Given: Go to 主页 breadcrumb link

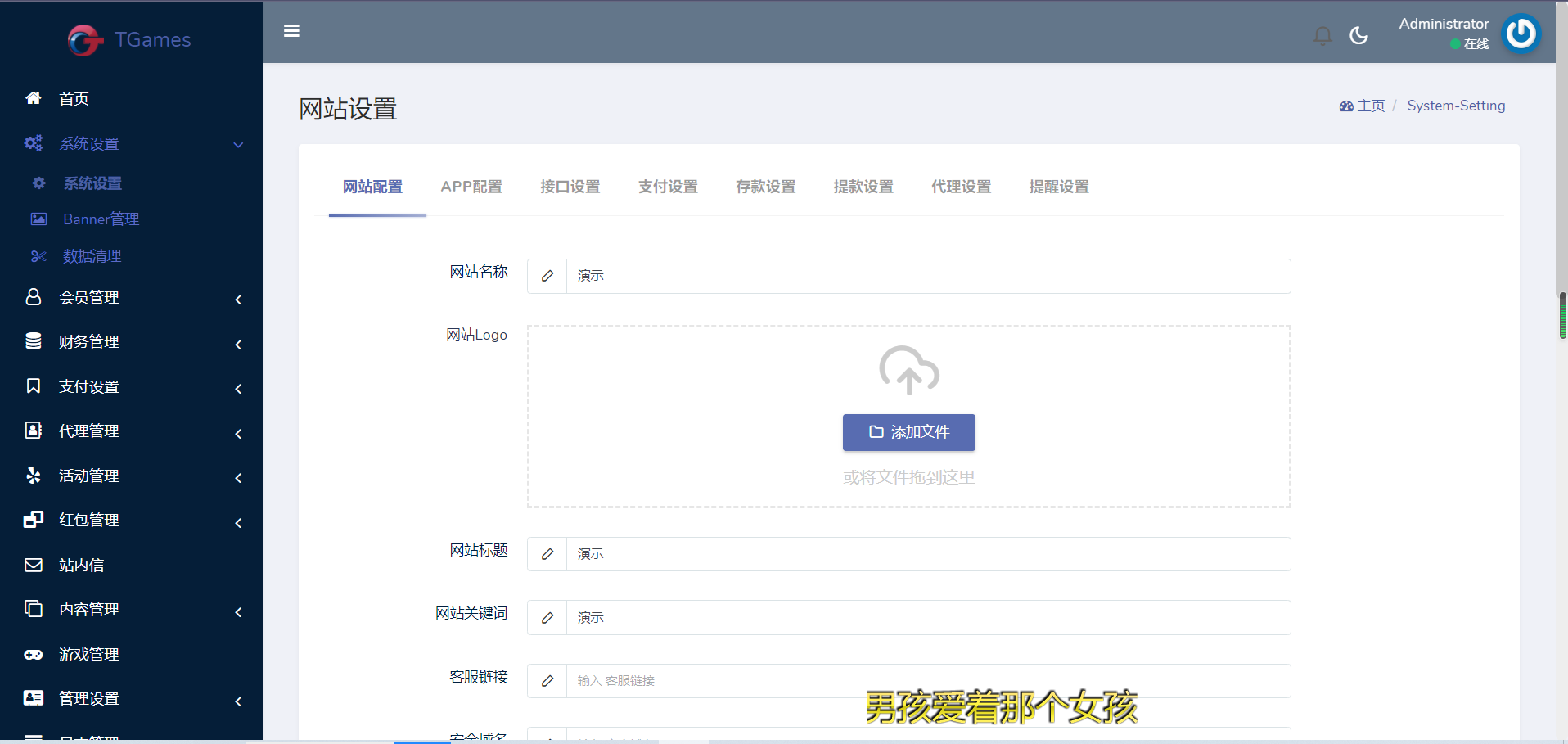Looking at the screenshot, I should (1370, 106).
